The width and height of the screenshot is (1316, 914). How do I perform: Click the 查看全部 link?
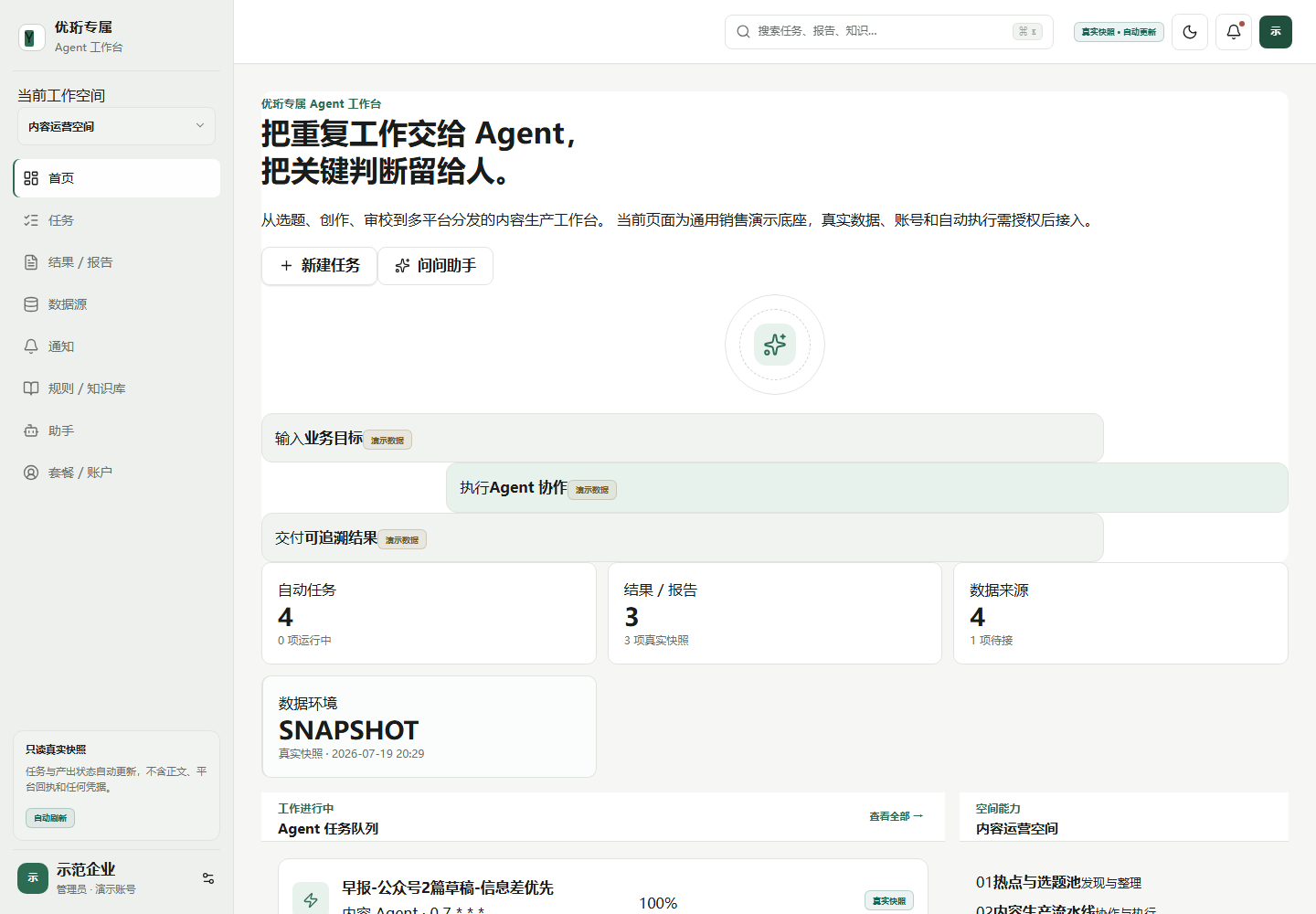point(896,816)
